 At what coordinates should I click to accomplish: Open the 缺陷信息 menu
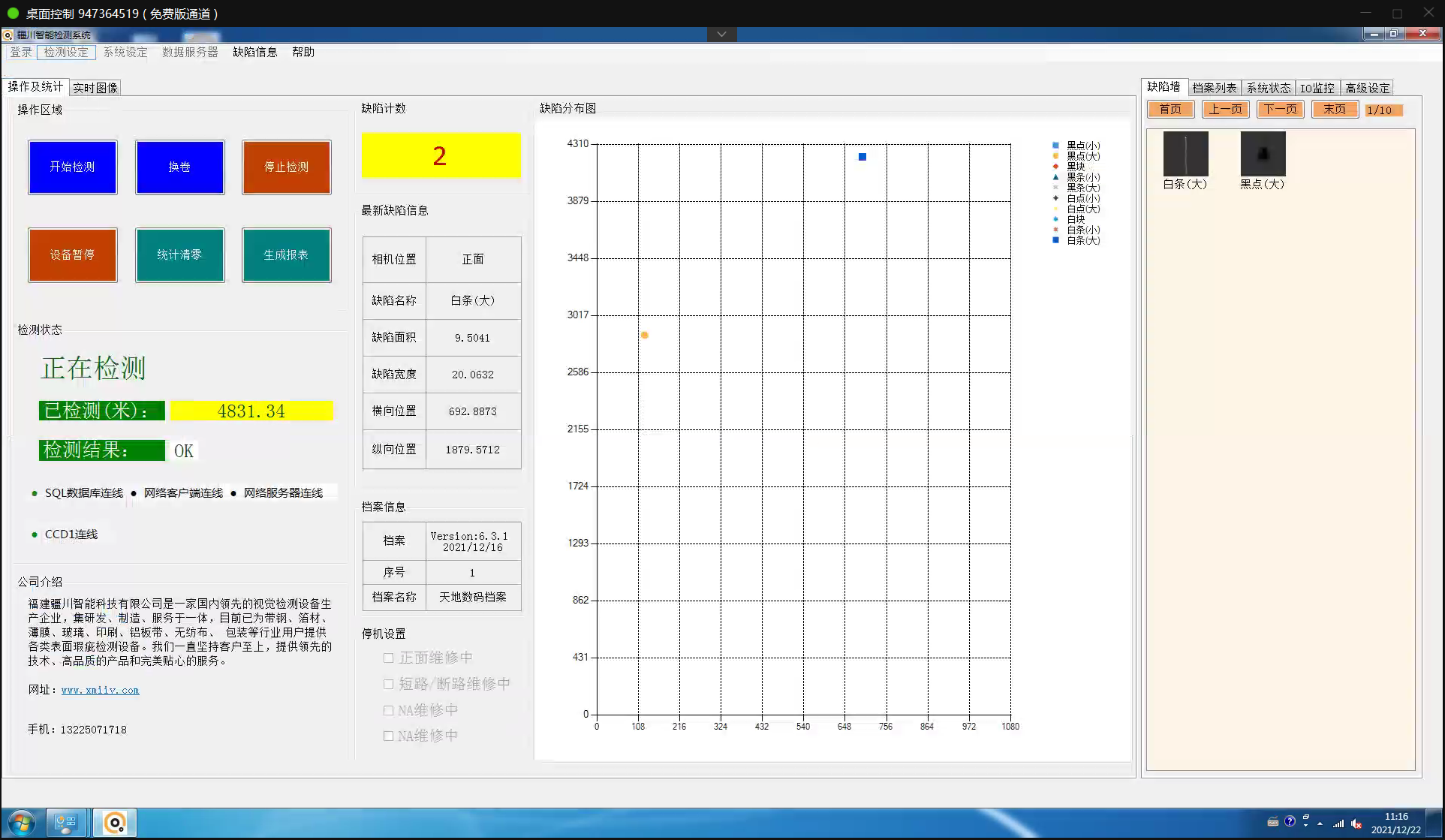[255, 52]
